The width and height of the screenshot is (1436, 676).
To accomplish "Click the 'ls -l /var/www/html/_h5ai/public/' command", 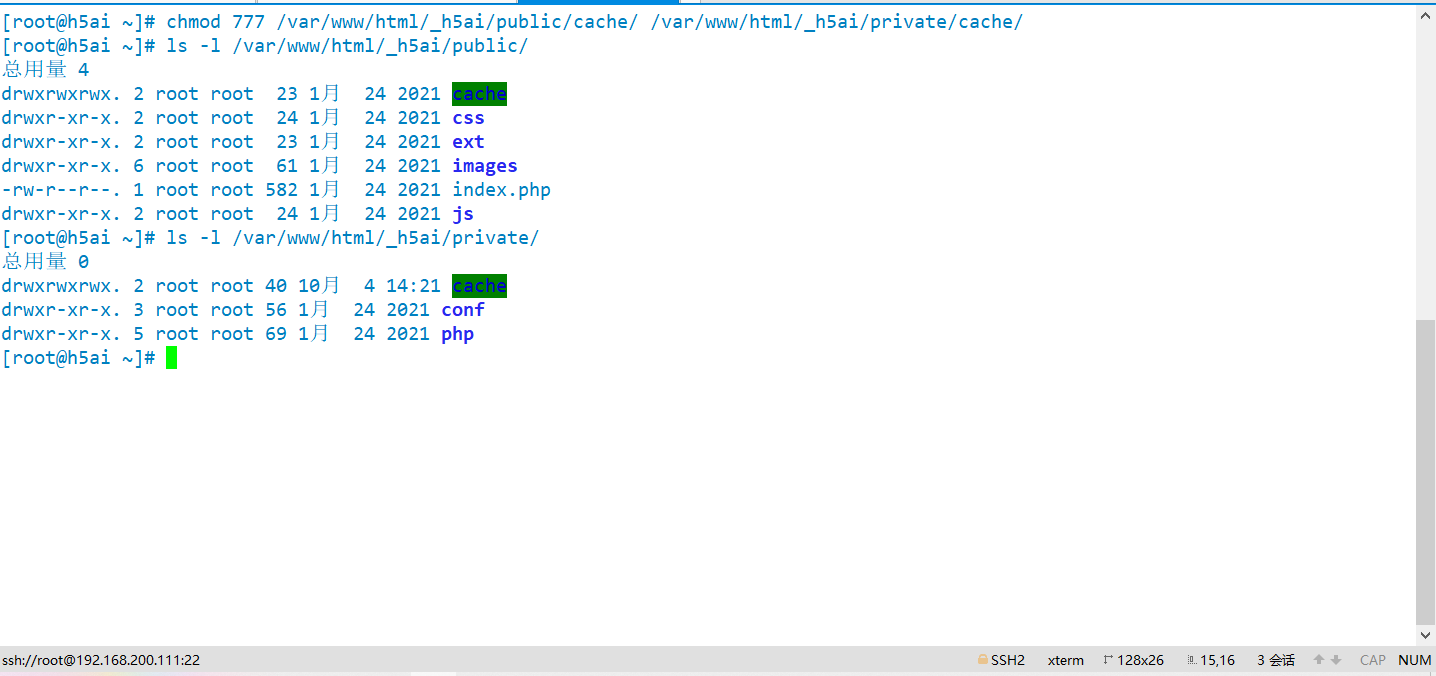I will point(347,46).
